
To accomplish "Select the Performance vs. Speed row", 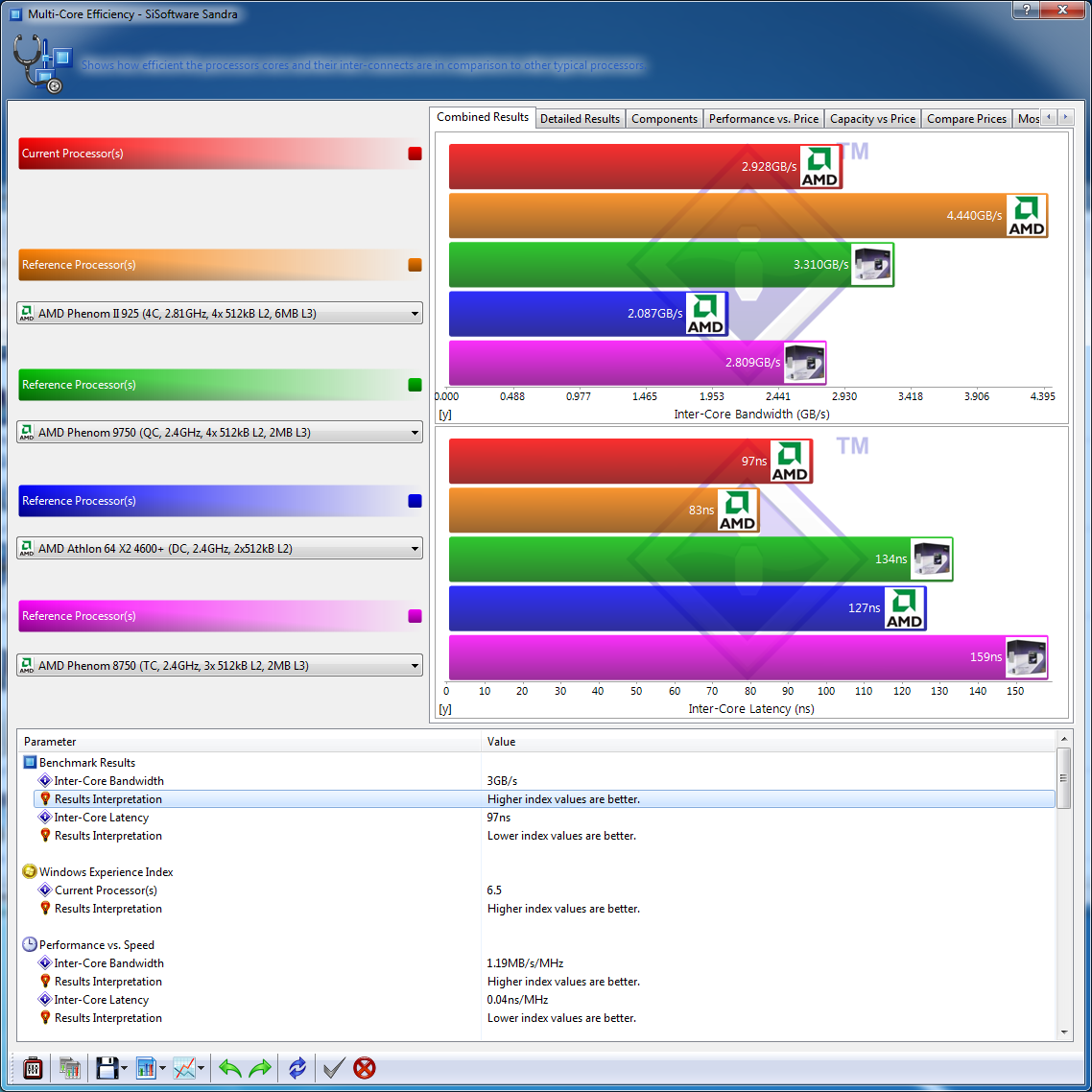I will 539,944.
